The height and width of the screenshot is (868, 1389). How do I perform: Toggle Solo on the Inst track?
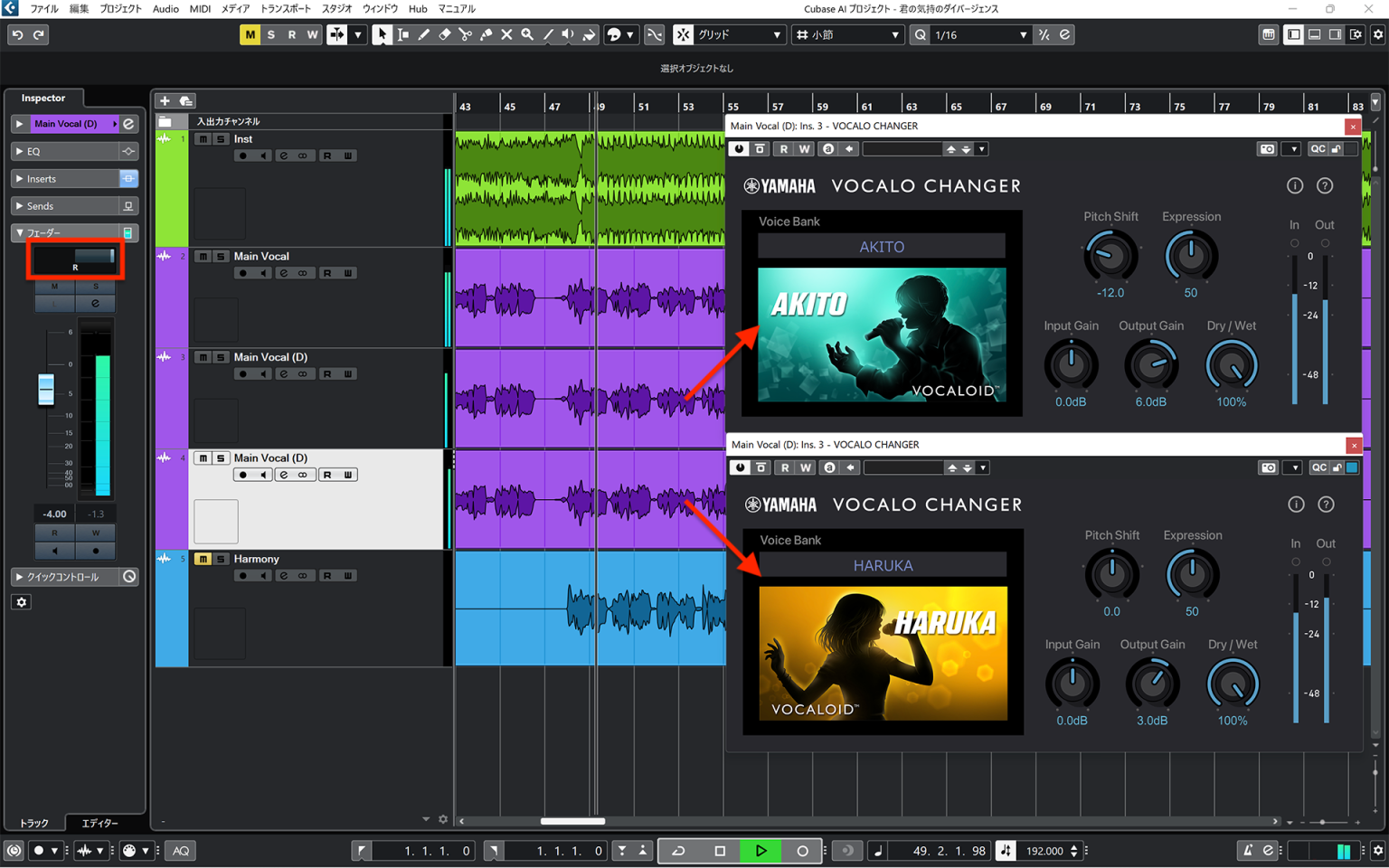[219, 139]
